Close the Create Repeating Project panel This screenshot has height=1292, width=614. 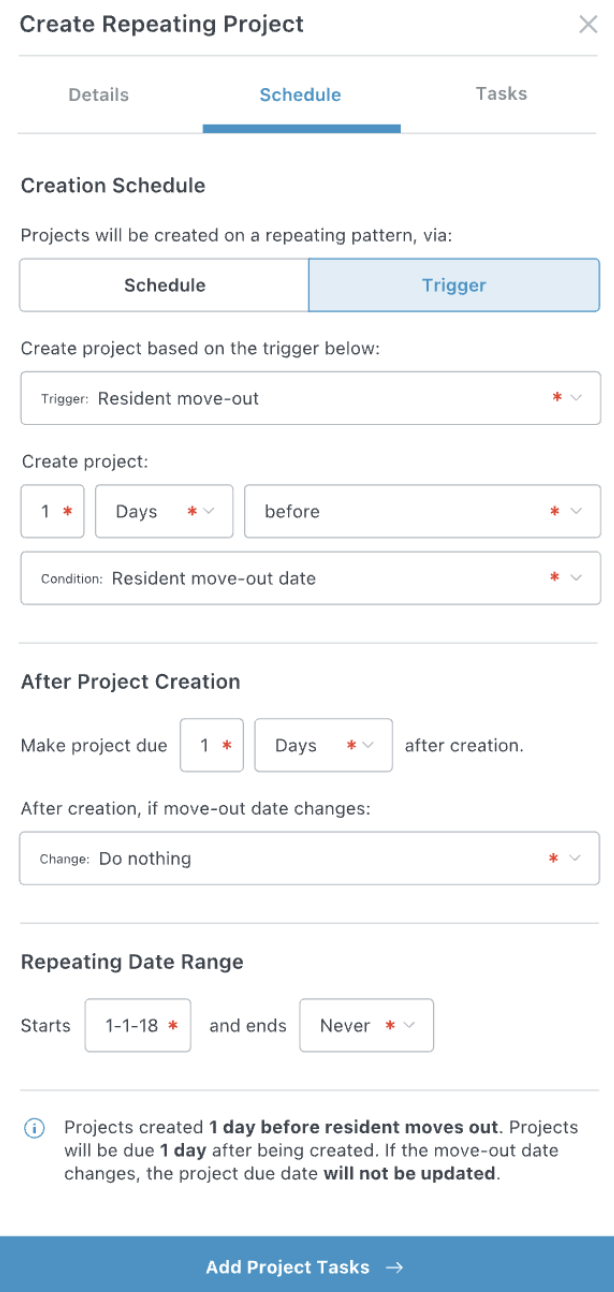coord(588,25)
